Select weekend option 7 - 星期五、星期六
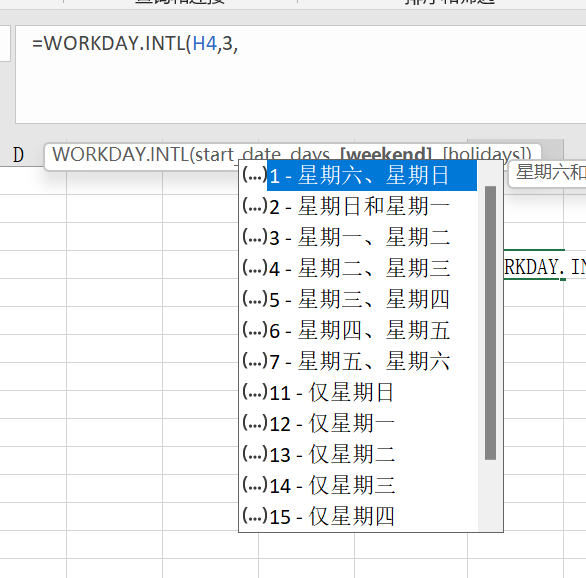The width and height of the screenshot is (586, 578). (x=359, y=361)
